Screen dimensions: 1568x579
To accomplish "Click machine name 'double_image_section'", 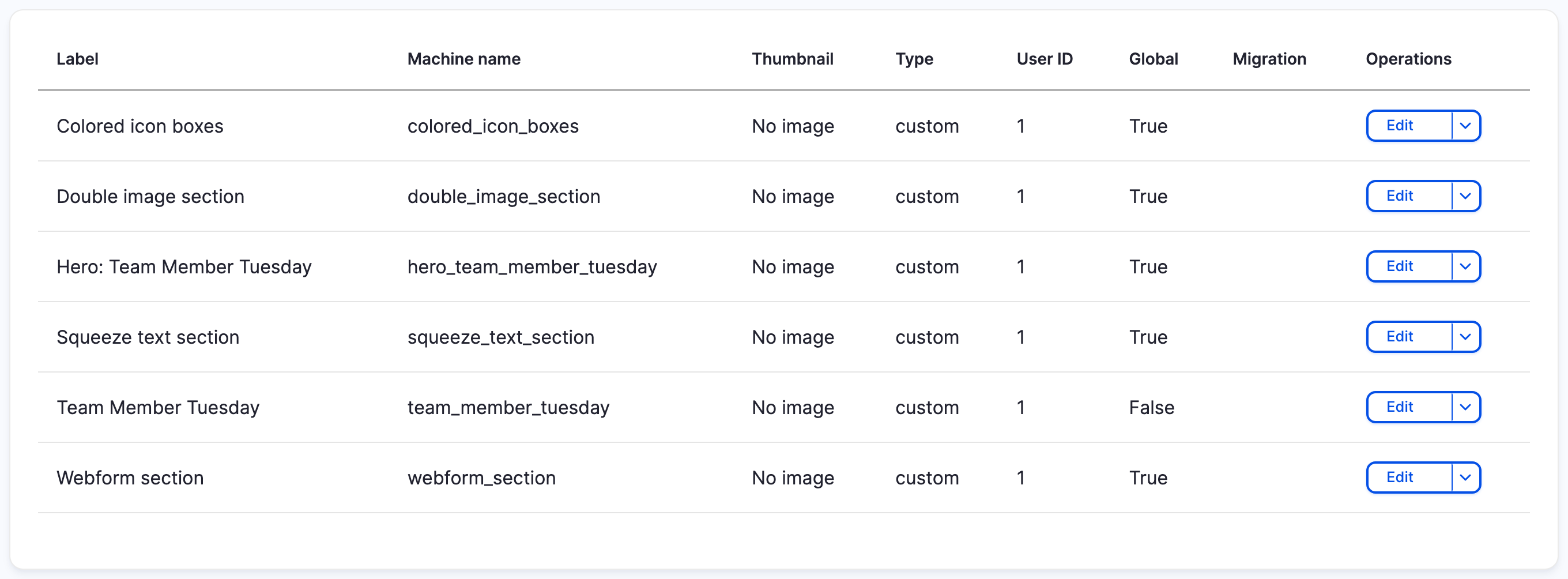I will click(x=504, y=196).
